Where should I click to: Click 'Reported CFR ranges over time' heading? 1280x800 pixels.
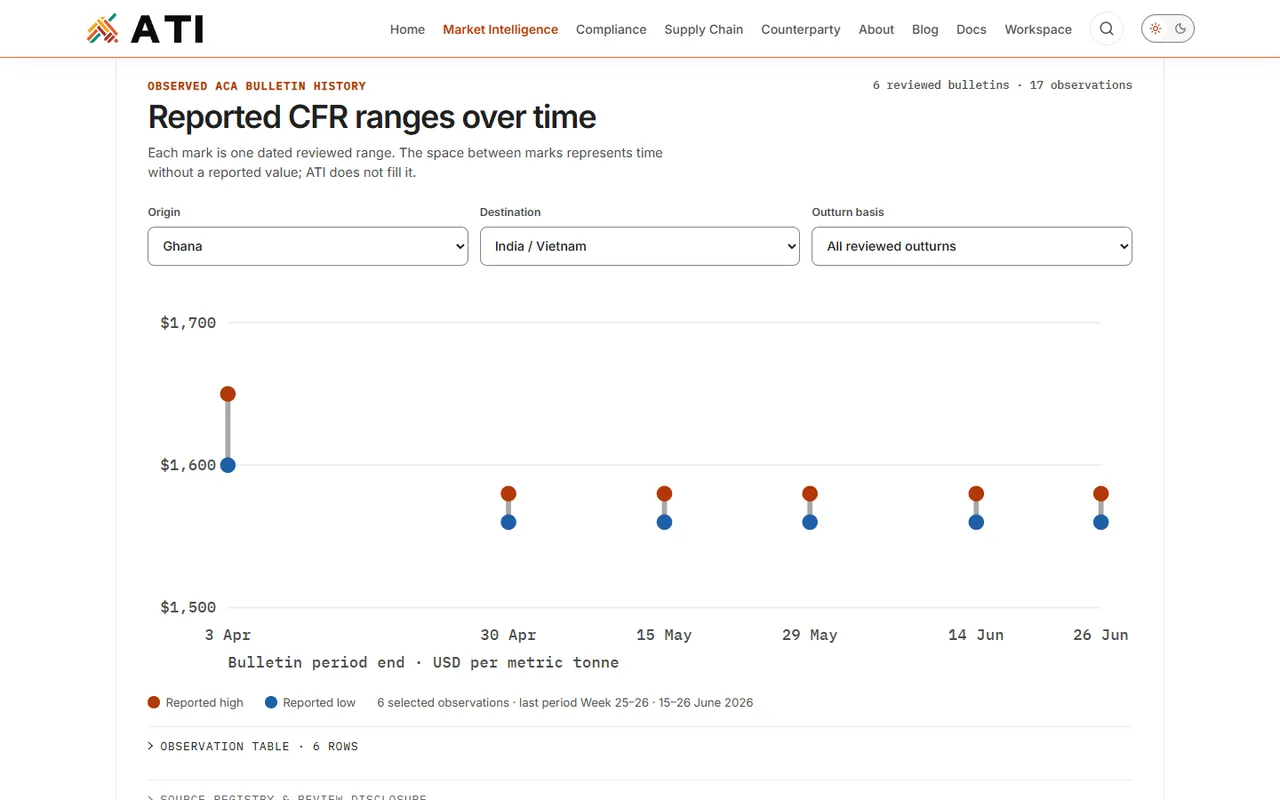[372, 117]
